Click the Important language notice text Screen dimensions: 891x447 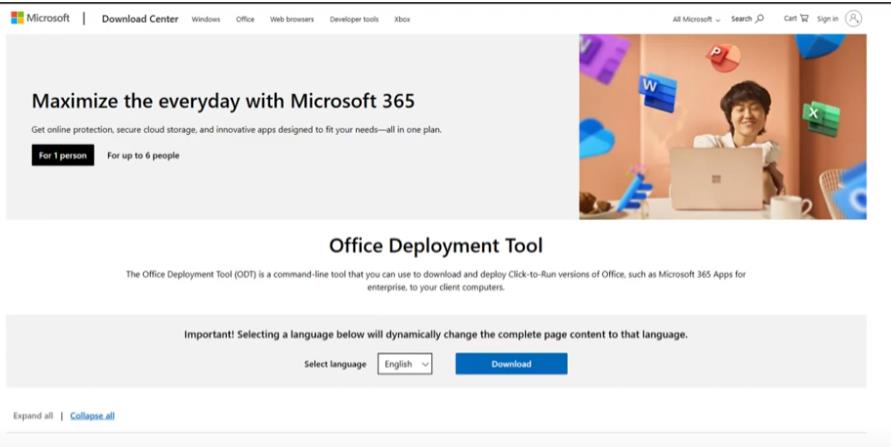pyautogui.click(x=436, y=335)
